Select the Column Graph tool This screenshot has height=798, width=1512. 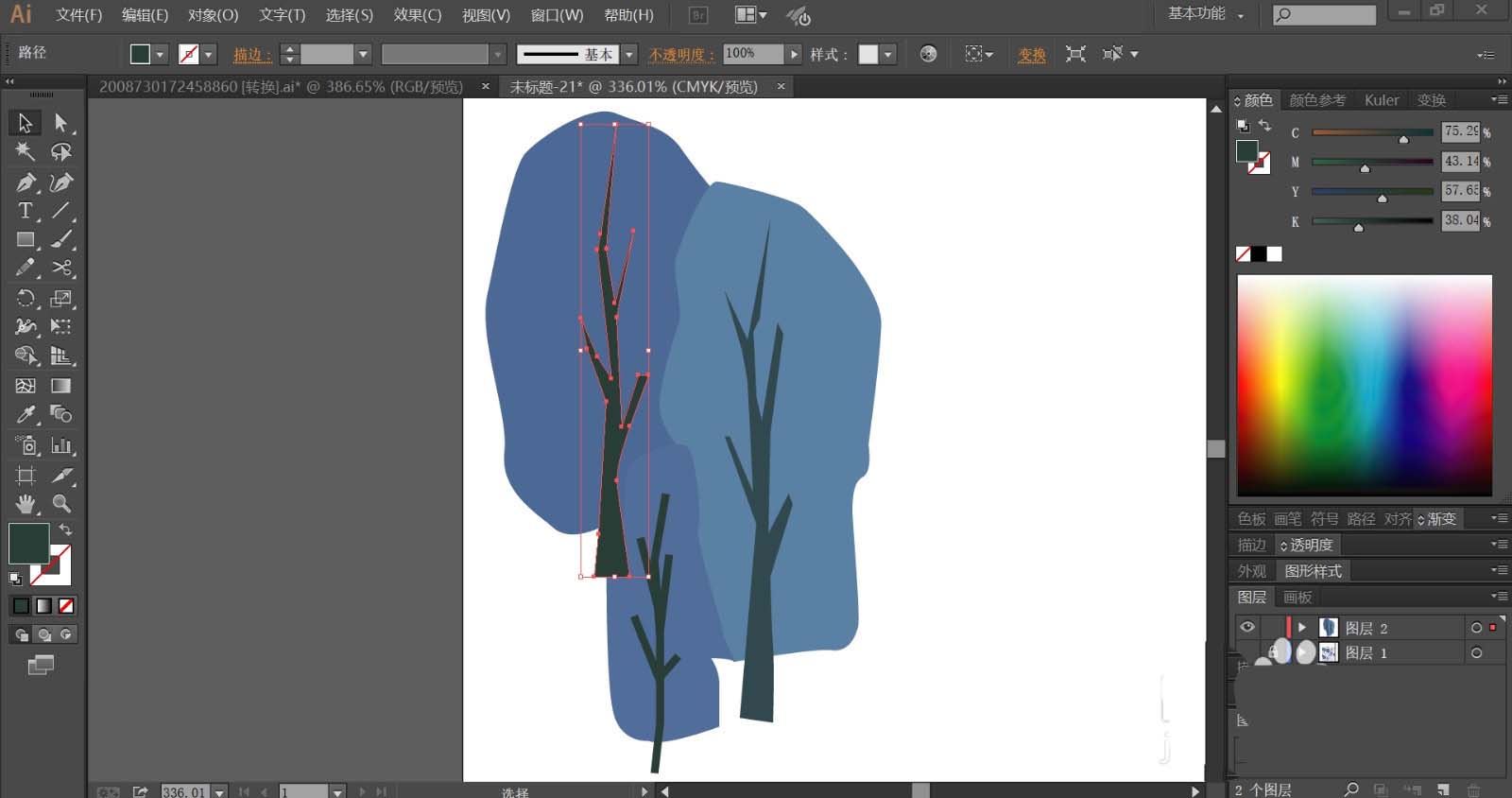click(x=61, y=444)
